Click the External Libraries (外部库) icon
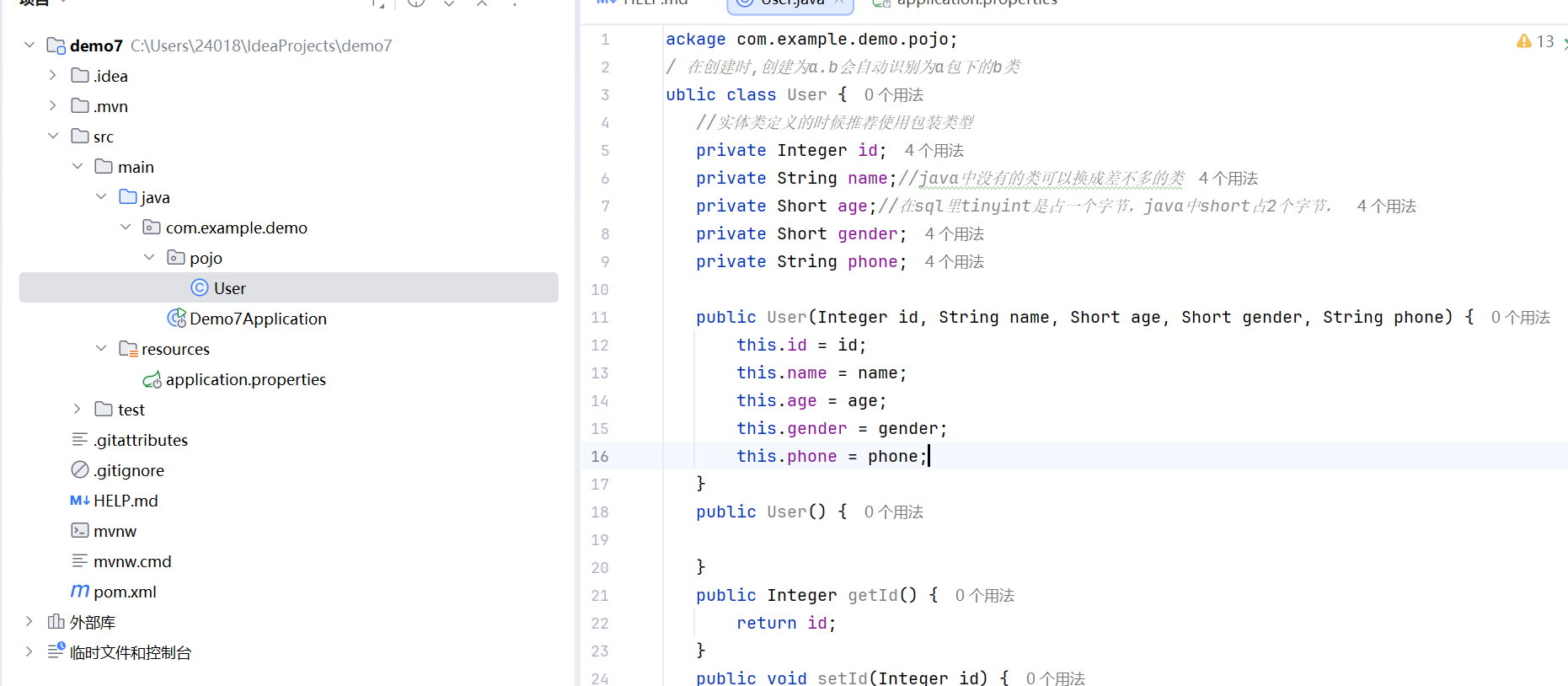This screenshot has height=686, width=1568. tap(56, 622)
